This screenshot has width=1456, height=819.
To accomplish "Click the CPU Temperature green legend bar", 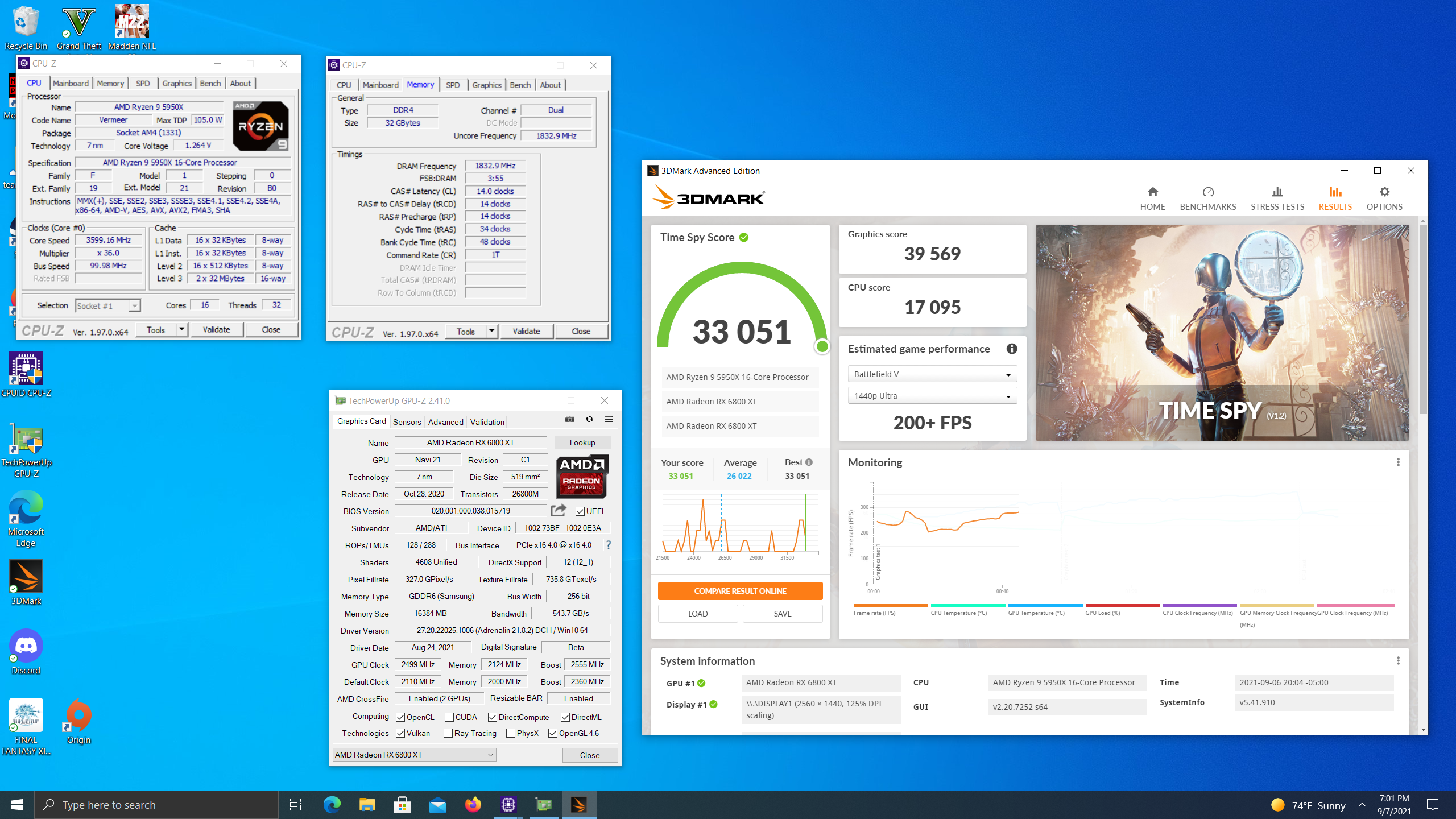I will point(968,605).
